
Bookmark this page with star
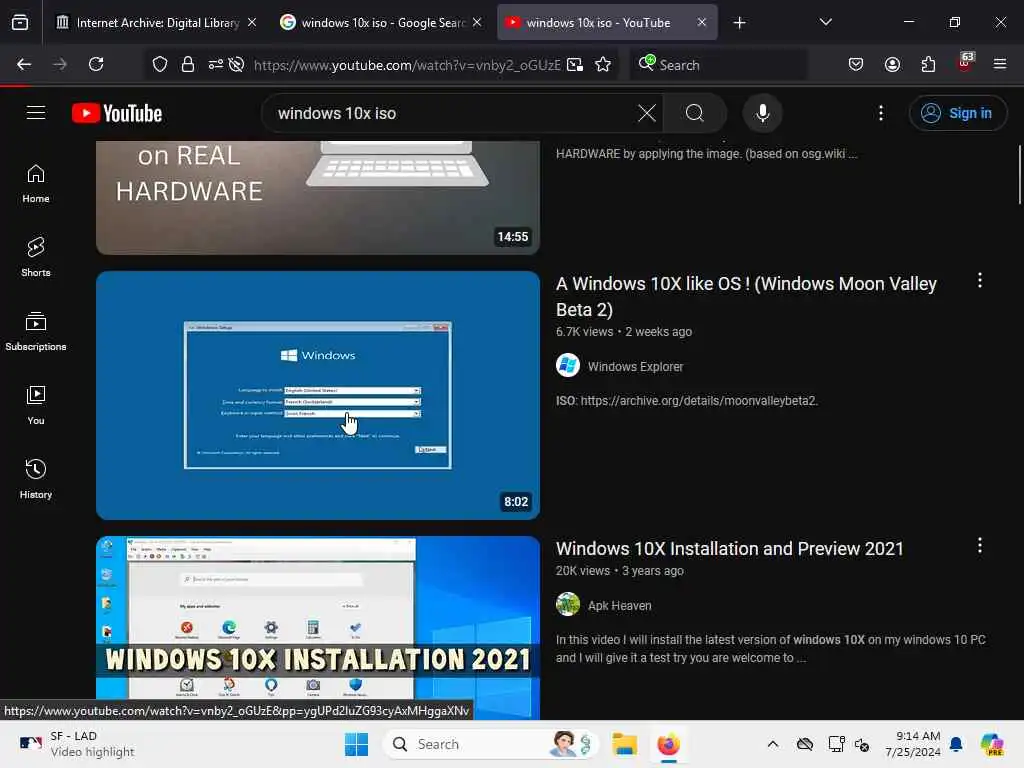tap(603, 64)
